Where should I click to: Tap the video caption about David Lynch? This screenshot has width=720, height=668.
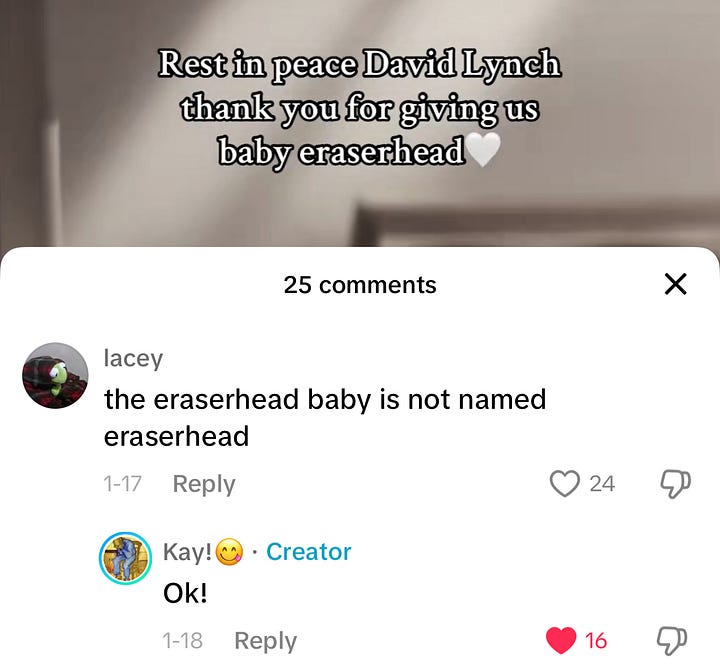click(x=360, y=107)
